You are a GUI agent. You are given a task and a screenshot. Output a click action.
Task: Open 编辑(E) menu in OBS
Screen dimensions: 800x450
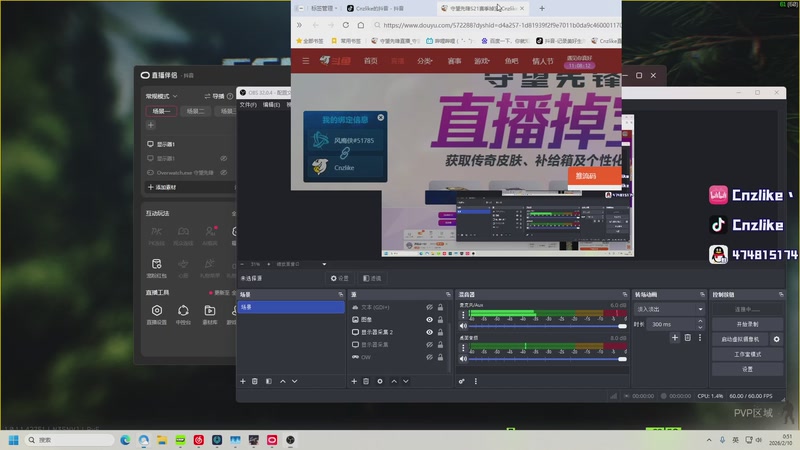[271, 105]
